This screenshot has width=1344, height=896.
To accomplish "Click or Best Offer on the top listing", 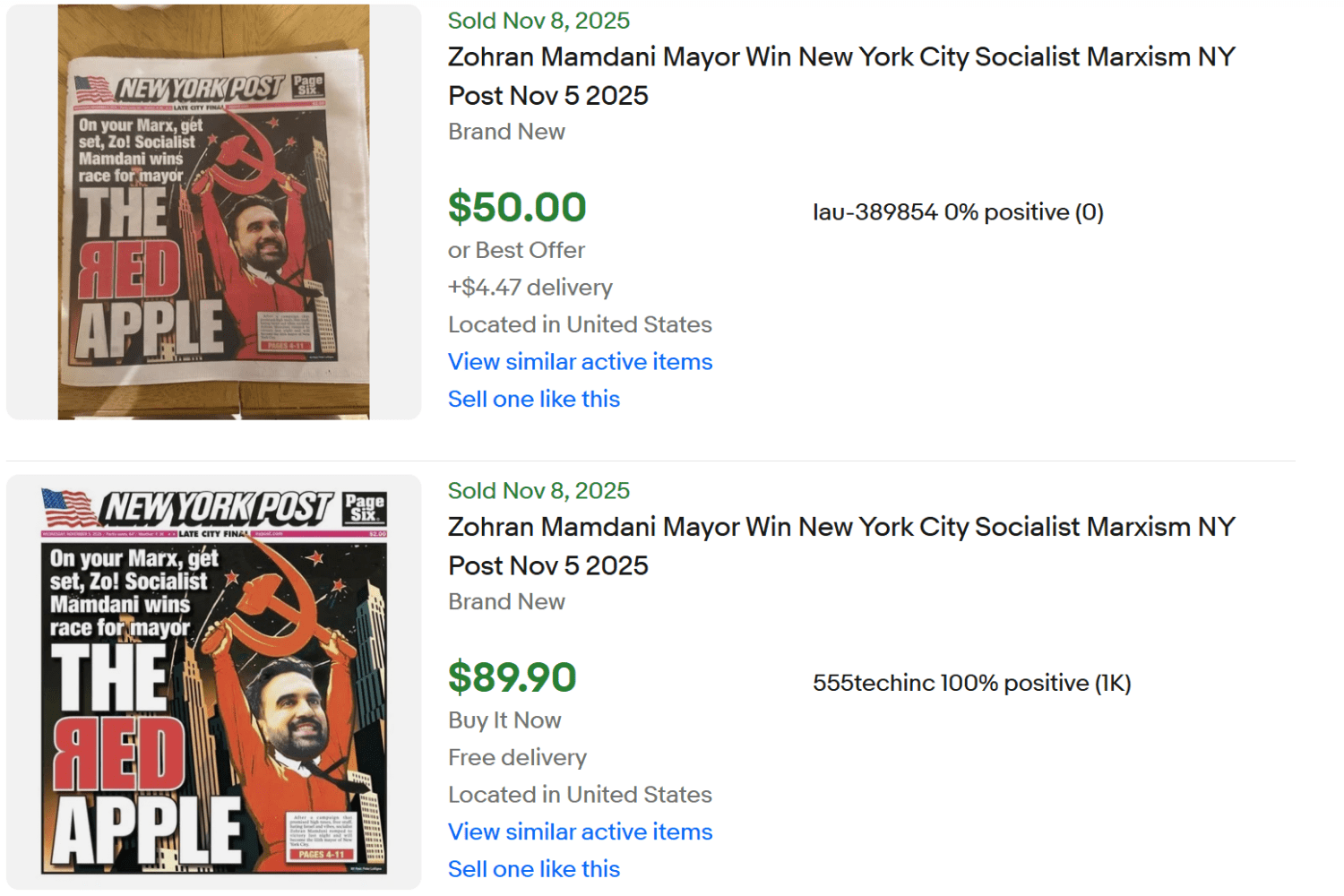I will (516, 250).
